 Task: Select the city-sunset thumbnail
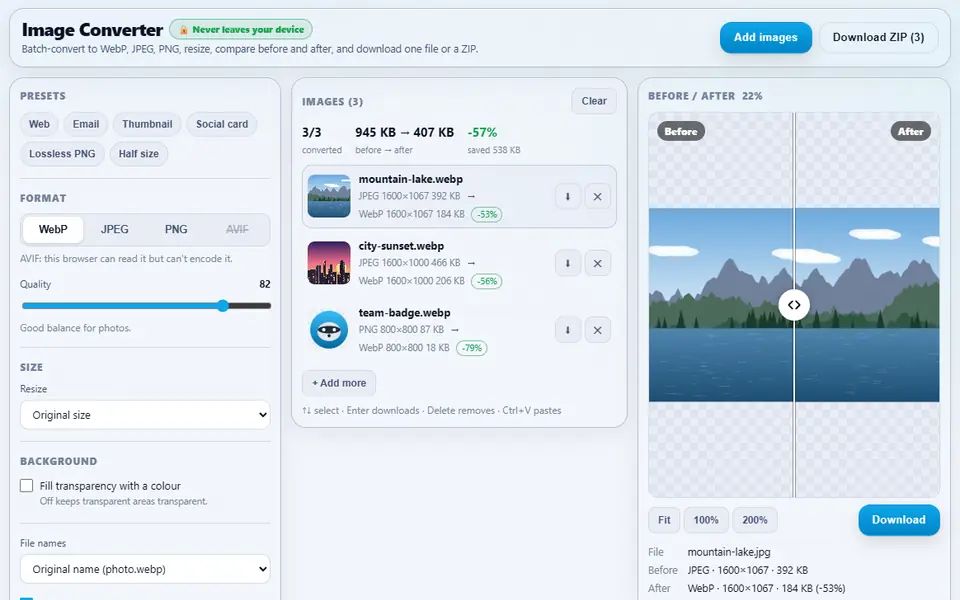click(329, 263)
